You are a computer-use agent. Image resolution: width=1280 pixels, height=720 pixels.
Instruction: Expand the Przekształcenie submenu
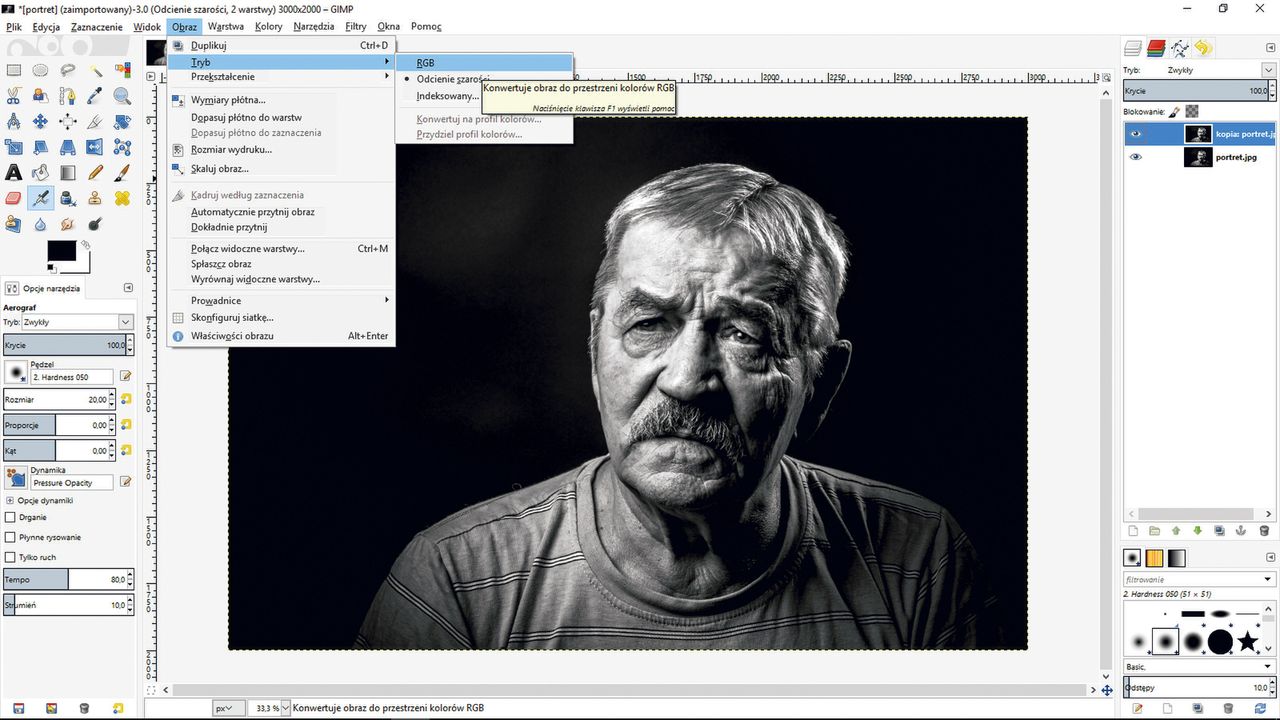[x=281, y=77]
